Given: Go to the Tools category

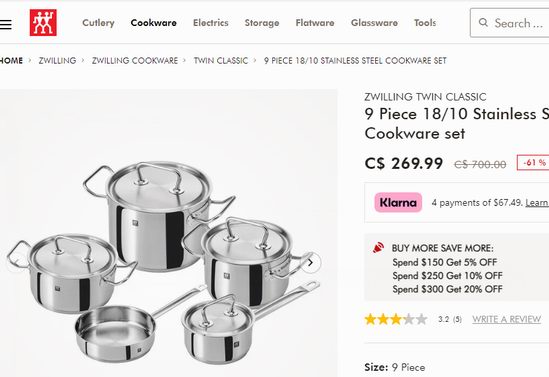Looking at the screenshot, I should point(425,23).
